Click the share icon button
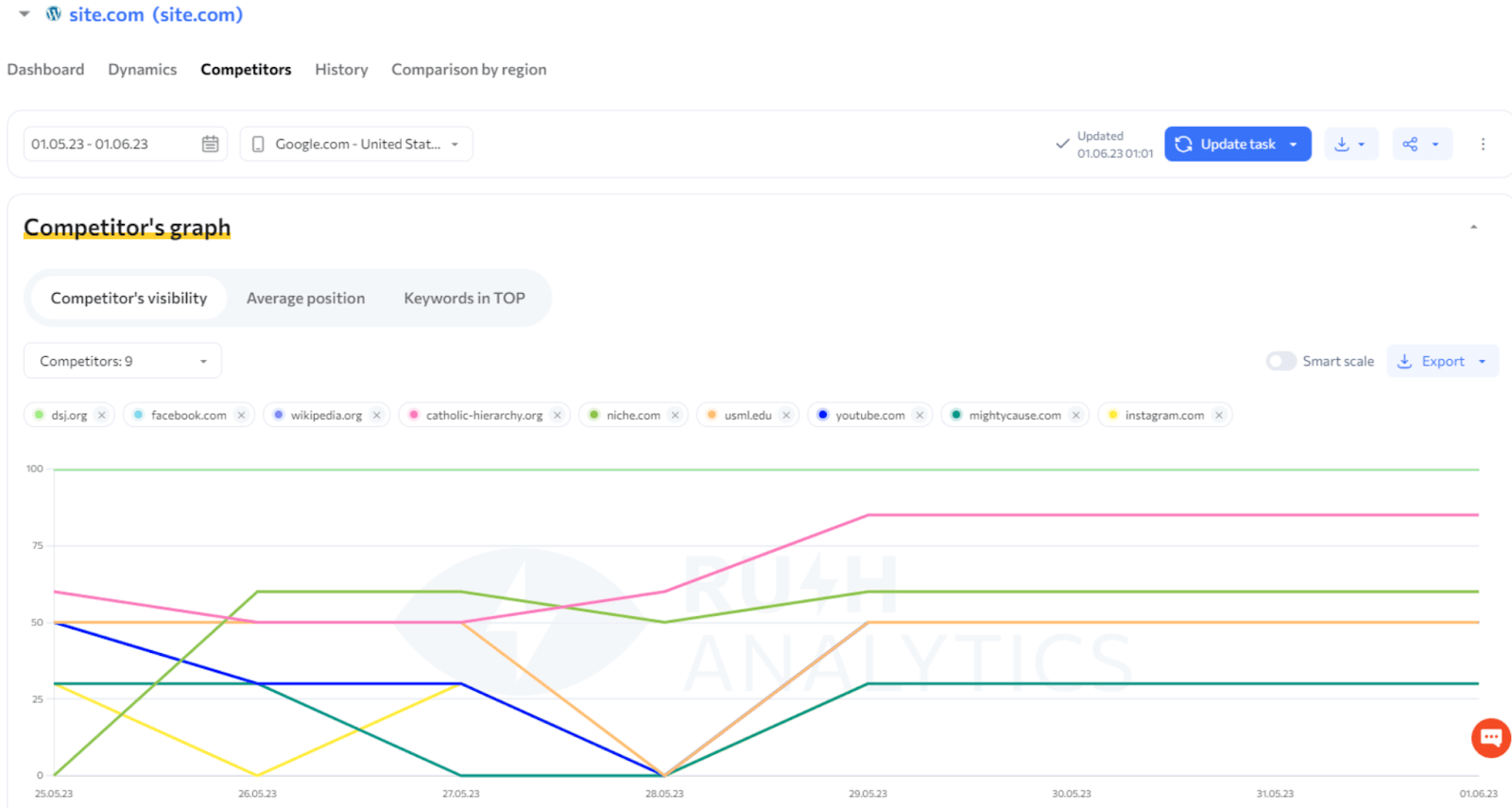The image size is (1512, 808). click(x=1410, y=144)
